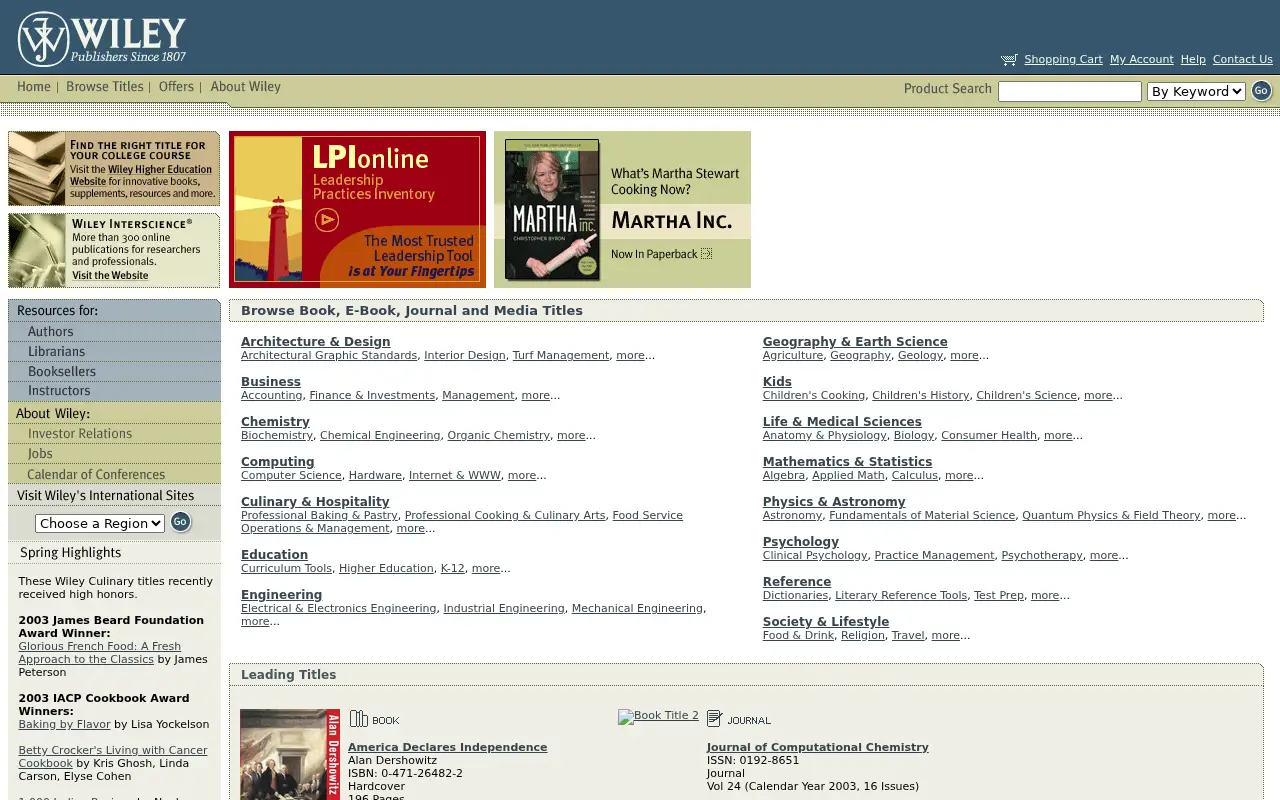
Task: Go to Home in navigation bar
Action: click(34, 87)
